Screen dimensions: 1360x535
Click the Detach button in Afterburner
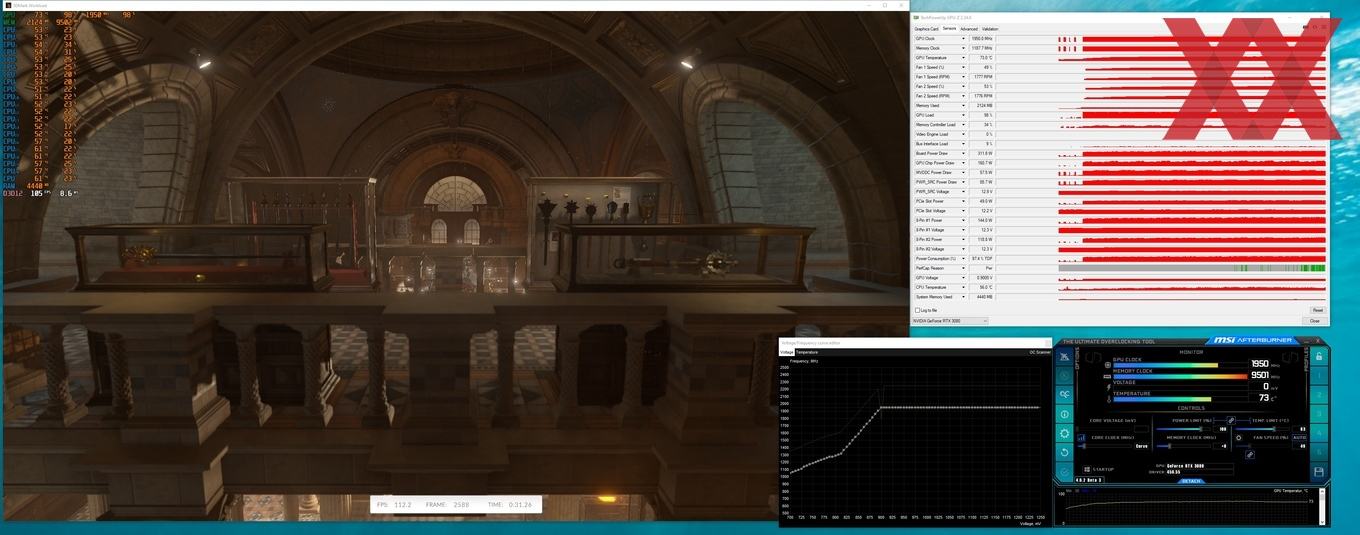tap(1191, 481)
